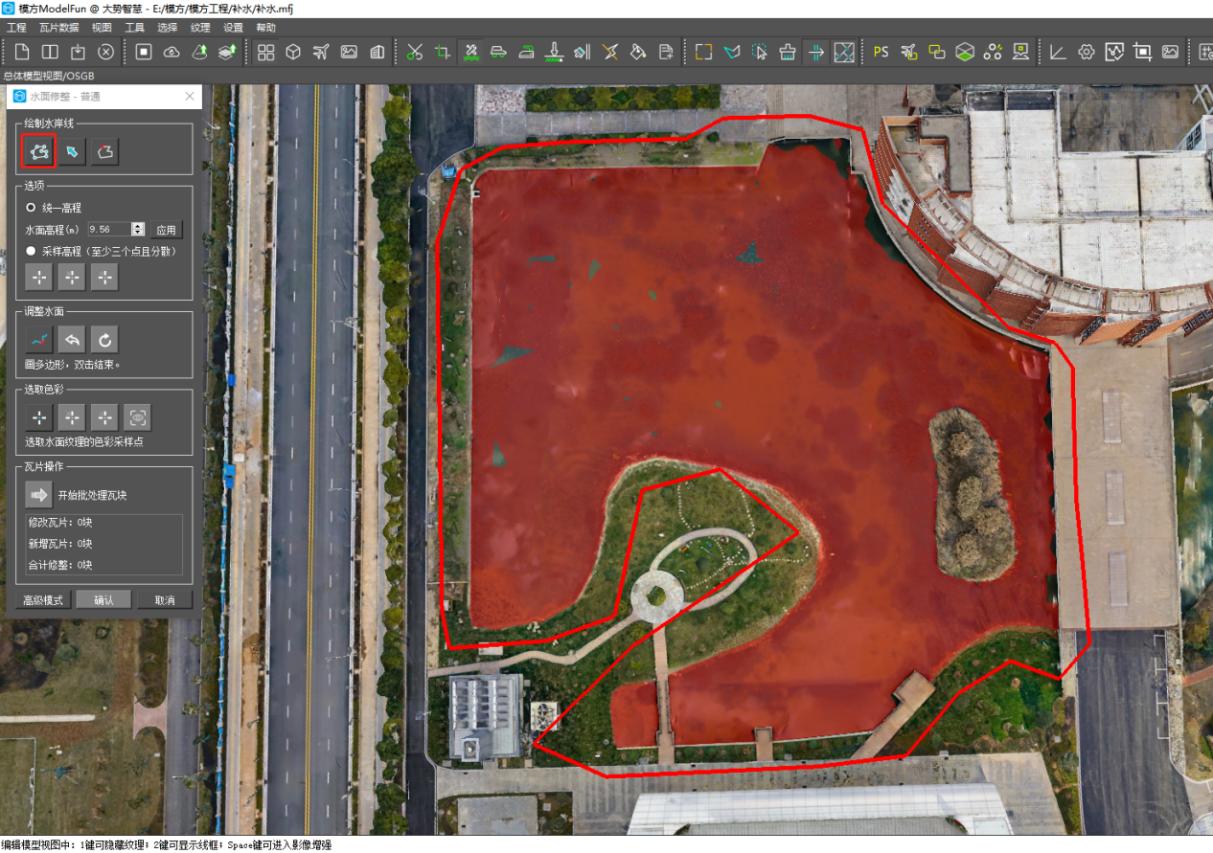Open the gear settings toolbar icon
The image size is (1213, 853).
click(x=1086, y=52)
